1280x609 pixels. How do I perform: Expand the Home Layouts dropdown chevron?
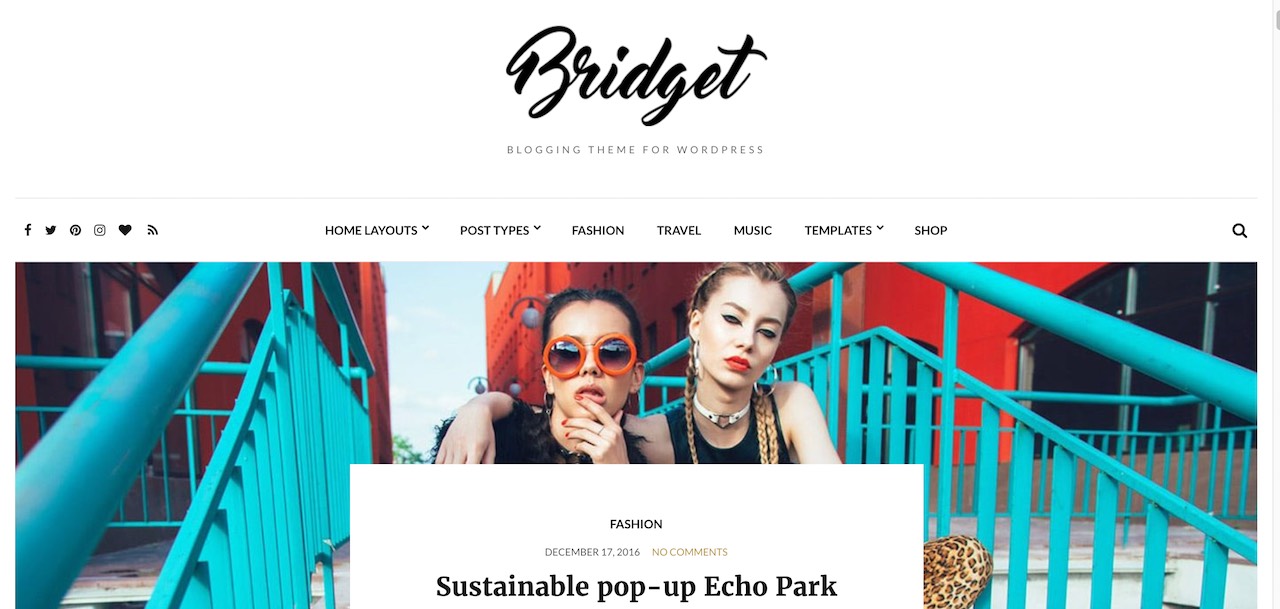pyautogui.click(x=425, y=228)
